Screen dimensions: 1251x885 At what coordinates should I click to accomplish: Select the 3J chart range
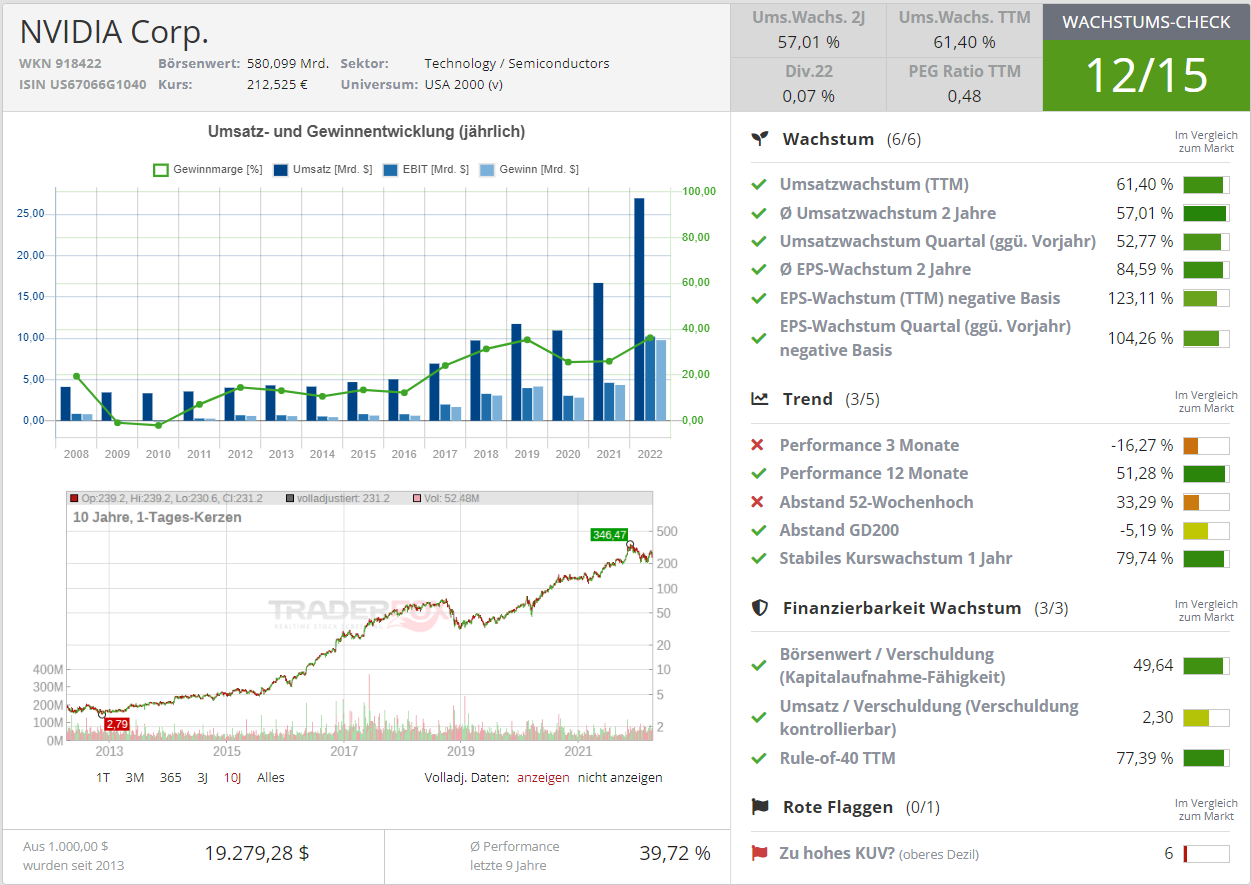coord(202,777)
